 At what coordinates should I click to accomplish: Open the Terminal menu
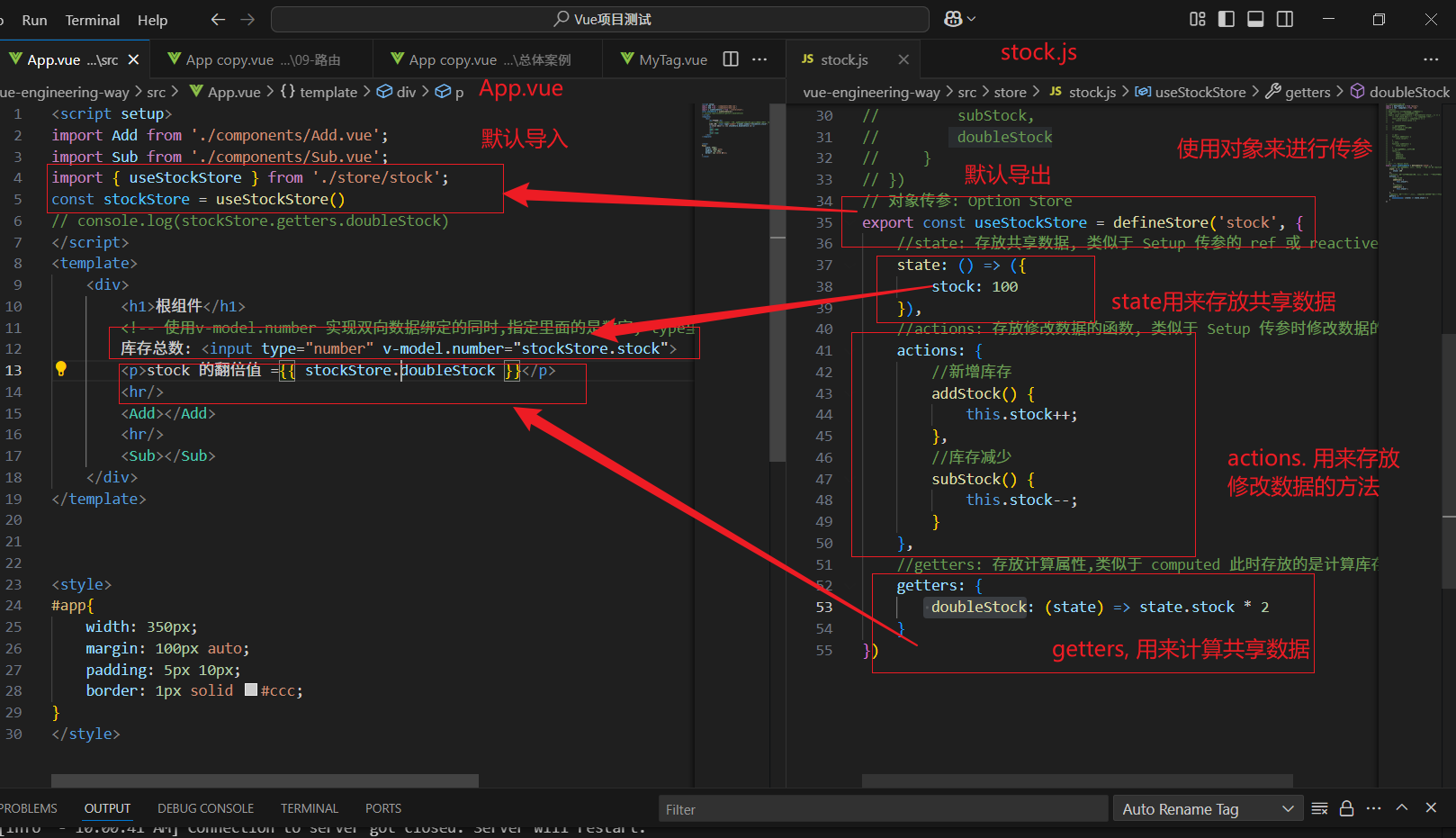click(x=92, y=20)
